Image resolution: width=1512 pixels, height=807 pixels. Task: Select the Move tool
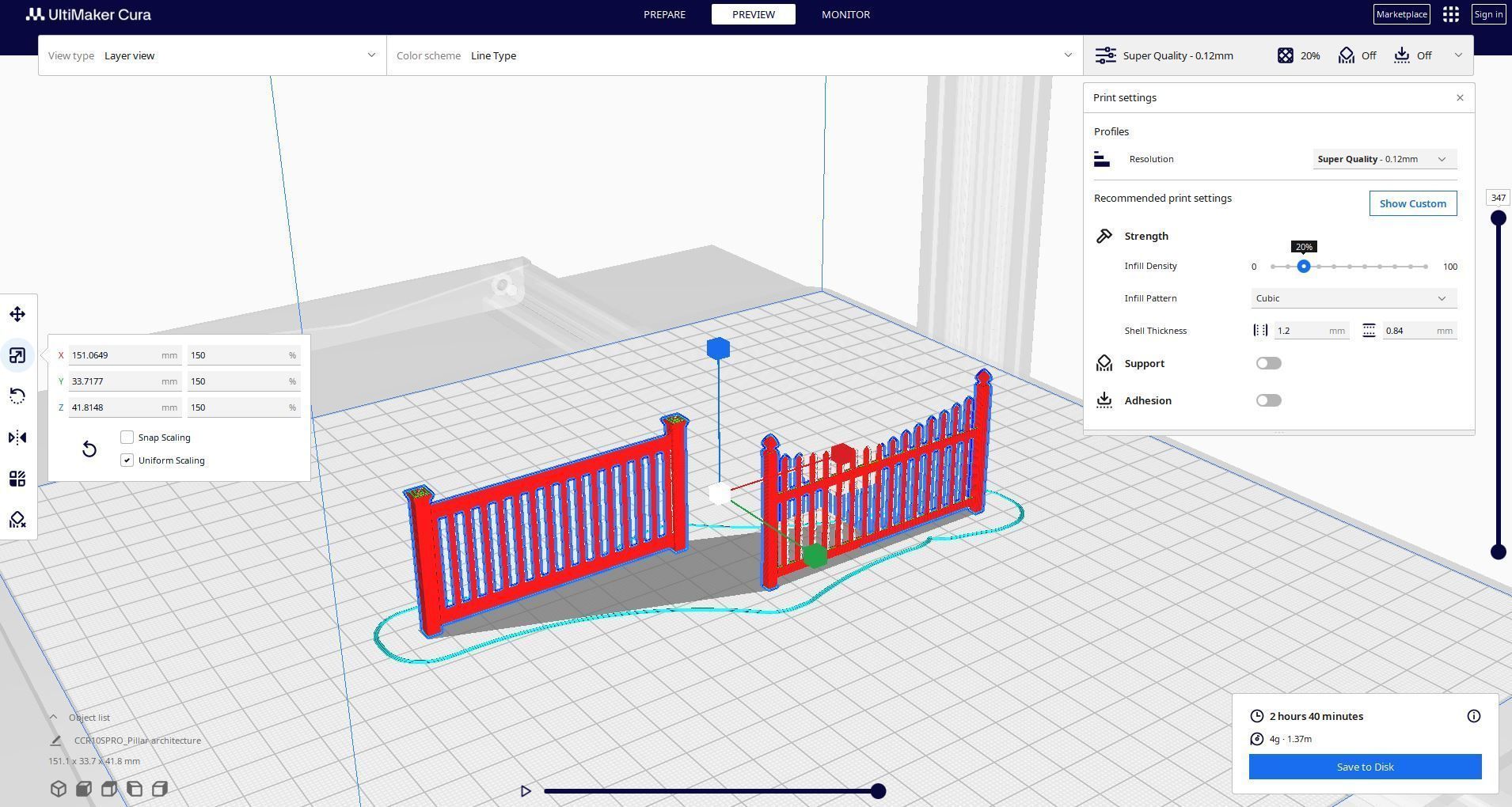tap(17, 314)
